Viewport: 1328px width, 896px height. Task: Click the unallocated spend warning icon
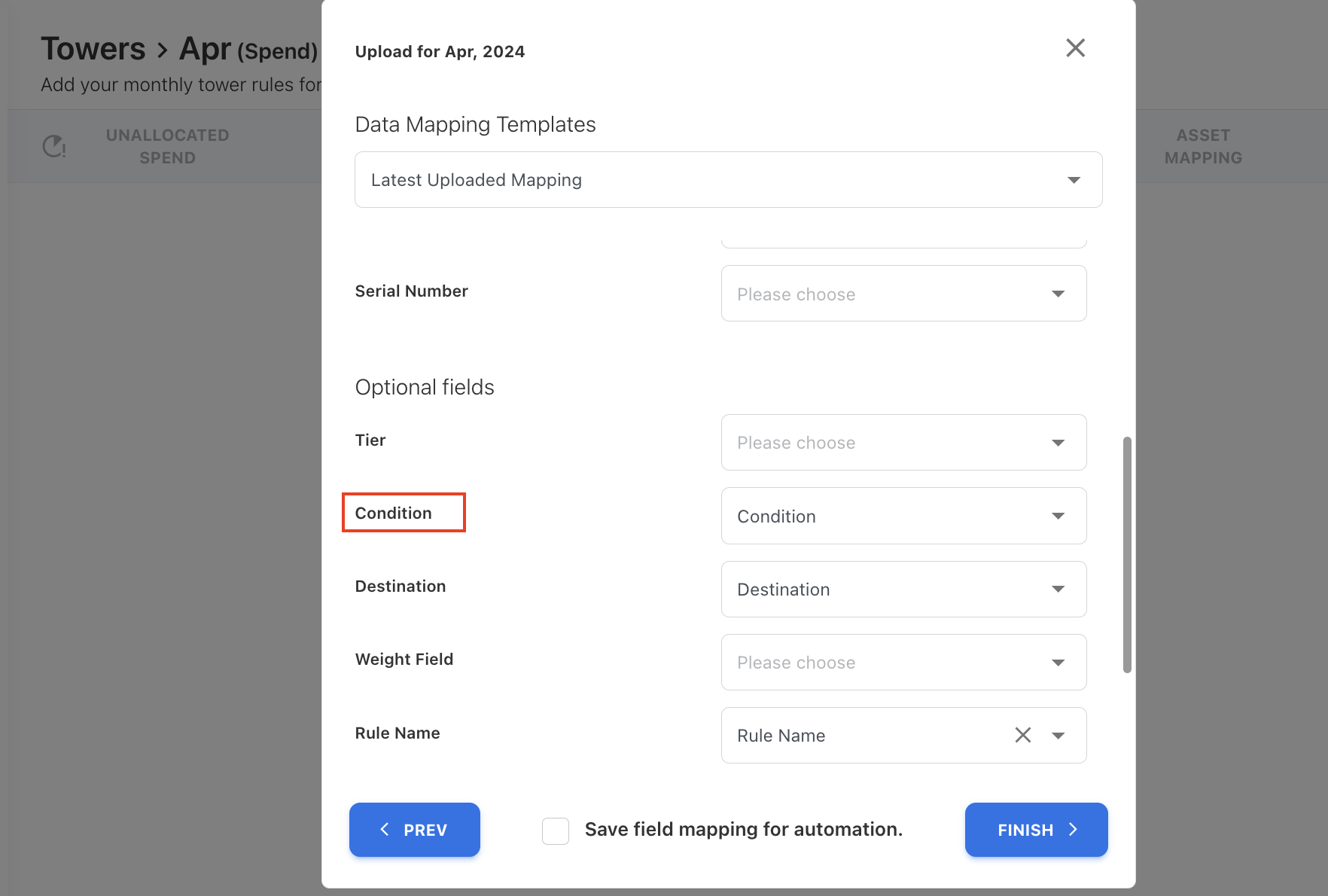point(54,146)
